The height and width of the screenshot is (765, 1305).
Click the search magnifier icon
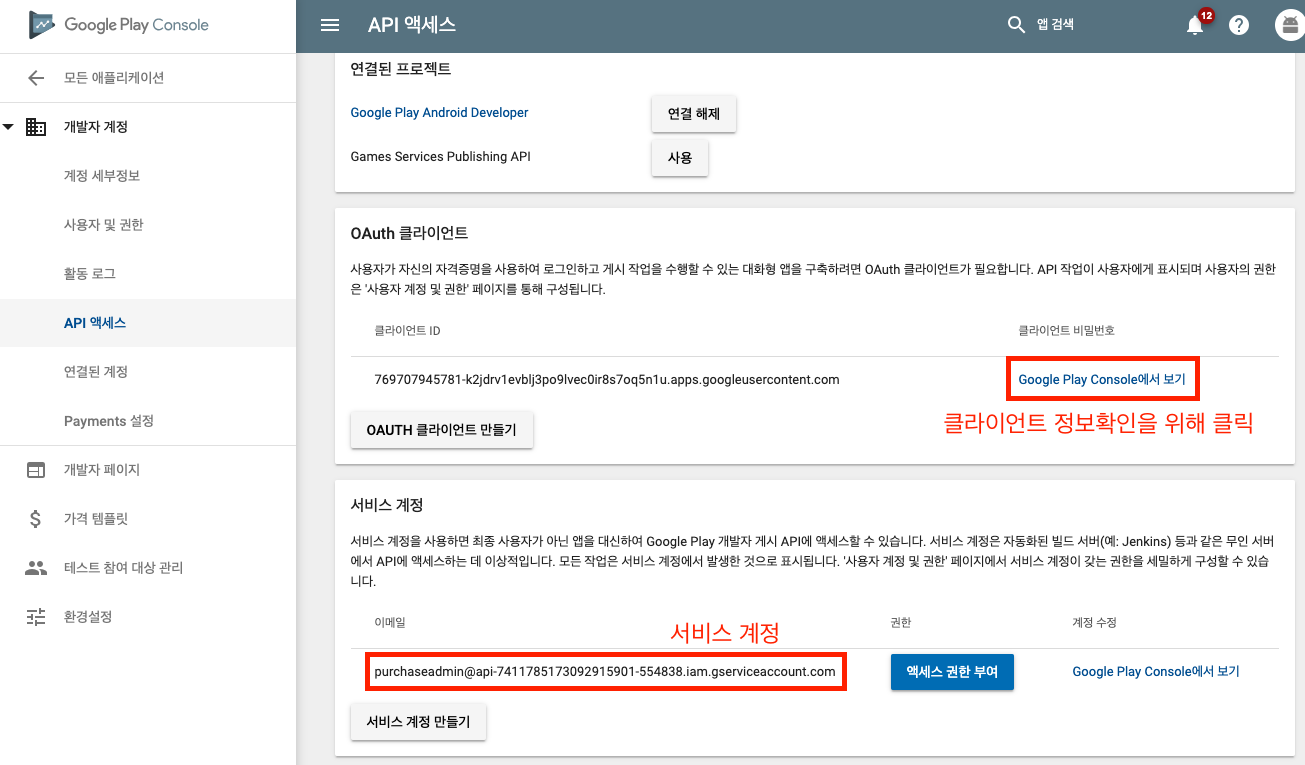point(1016,25)
